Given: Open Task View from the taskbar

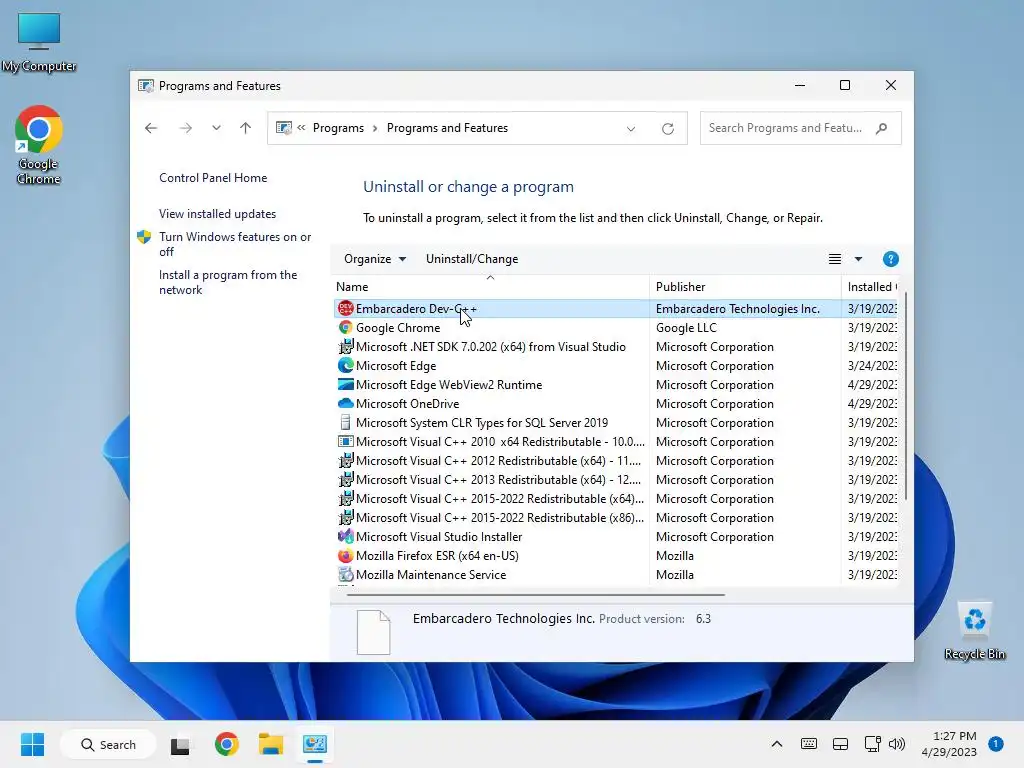Looking at the screenshot, I should (x=180, y=744).
